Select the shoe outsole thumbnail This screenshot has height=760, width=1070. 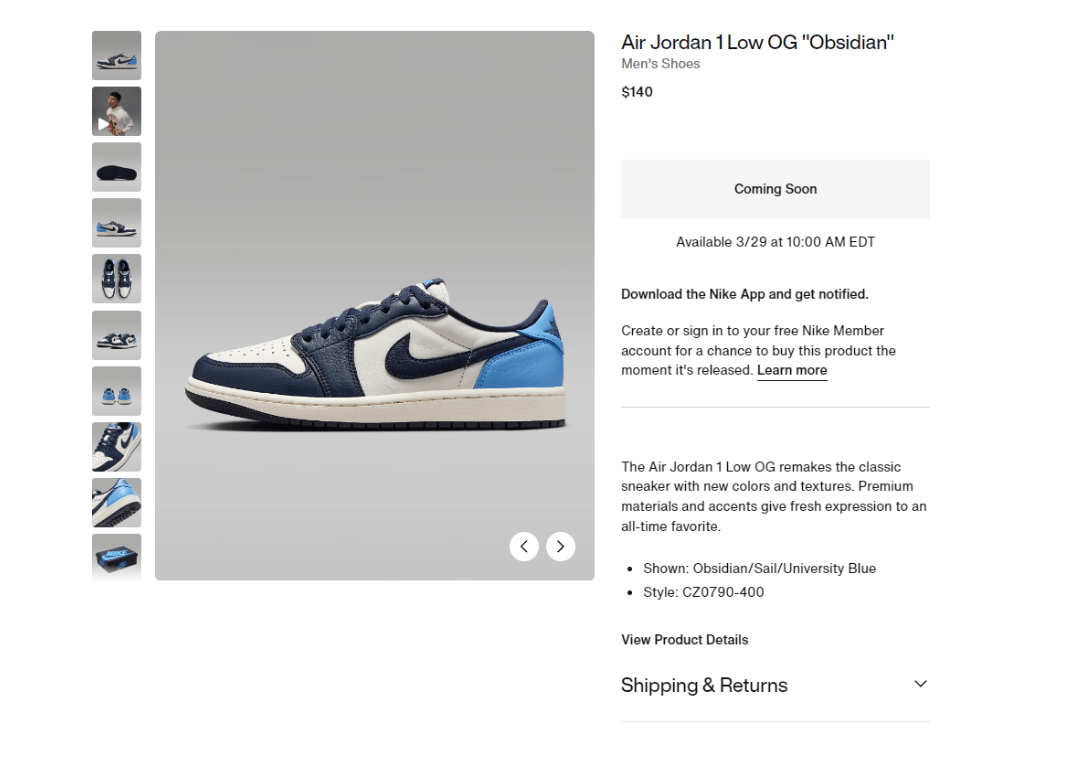pos(117,167)
